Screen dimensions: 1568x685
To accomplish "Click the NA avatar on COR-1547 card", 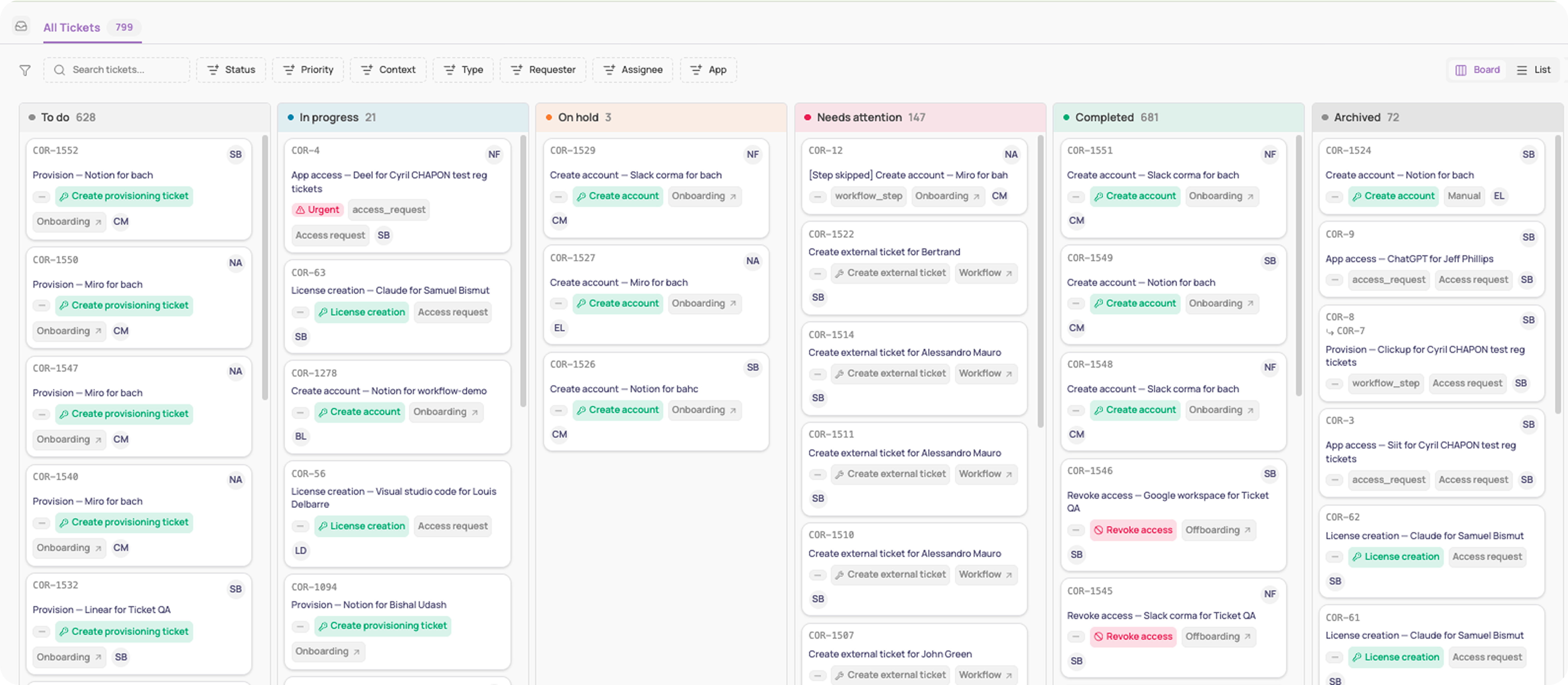I will (236, 371).
